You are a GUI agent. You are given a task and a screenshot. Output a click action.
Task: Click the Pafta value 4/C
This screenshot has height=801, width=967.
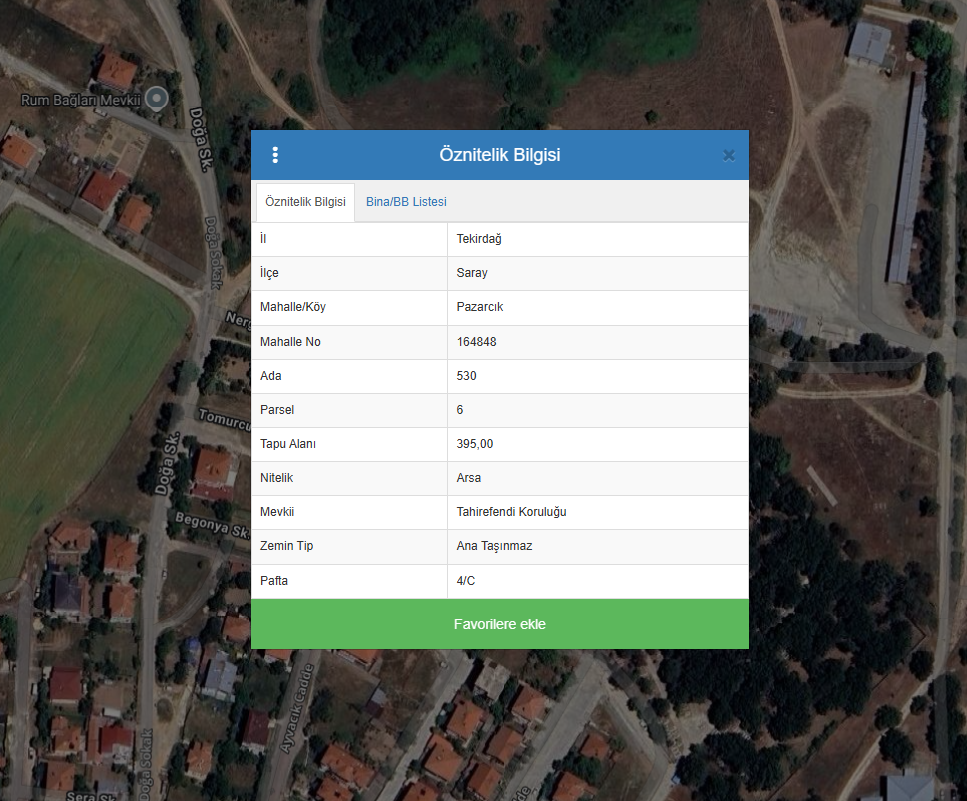tap(466, 580)
